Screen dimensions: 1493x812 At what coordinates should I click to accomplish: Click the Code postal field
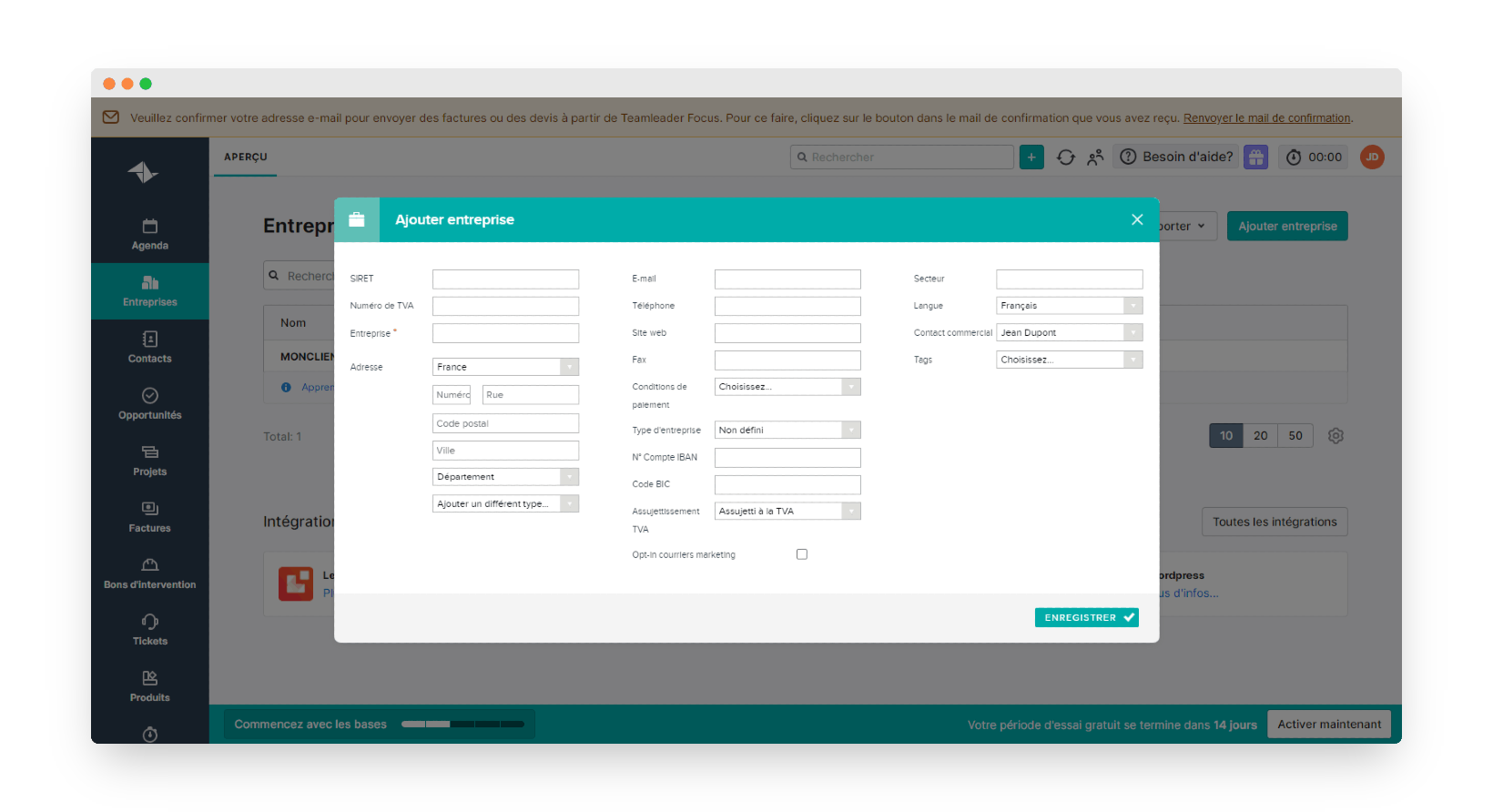505,423
